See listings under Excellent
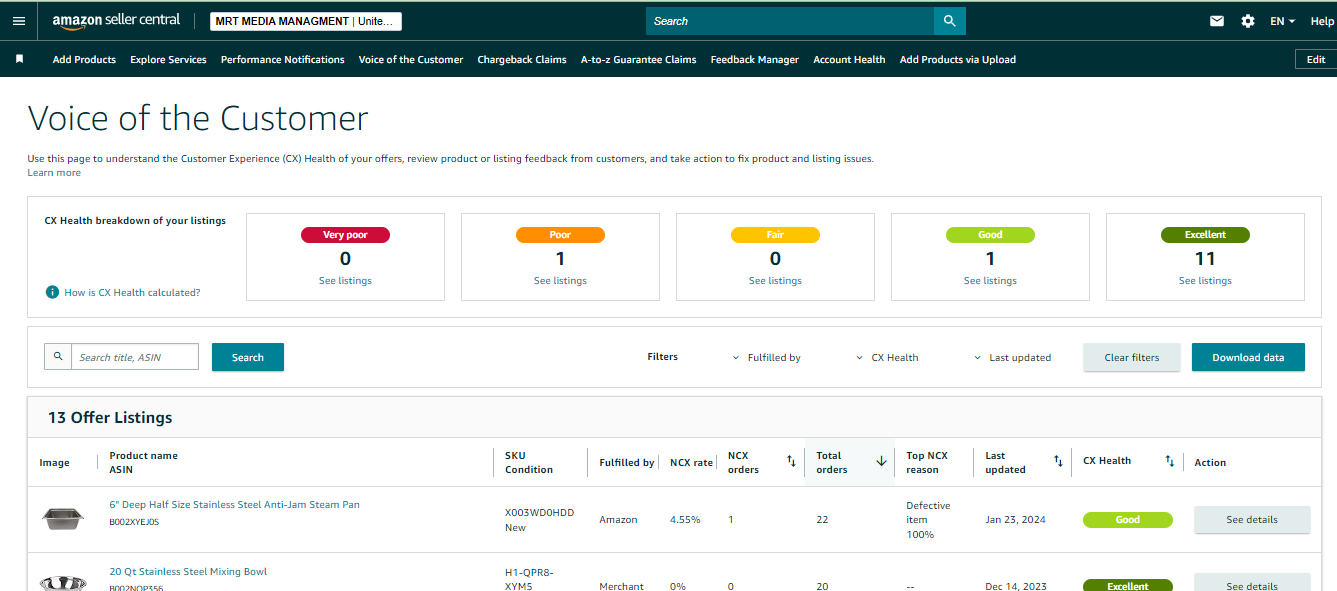This screenshot has width=1337, height=591. click(1205, 281)
